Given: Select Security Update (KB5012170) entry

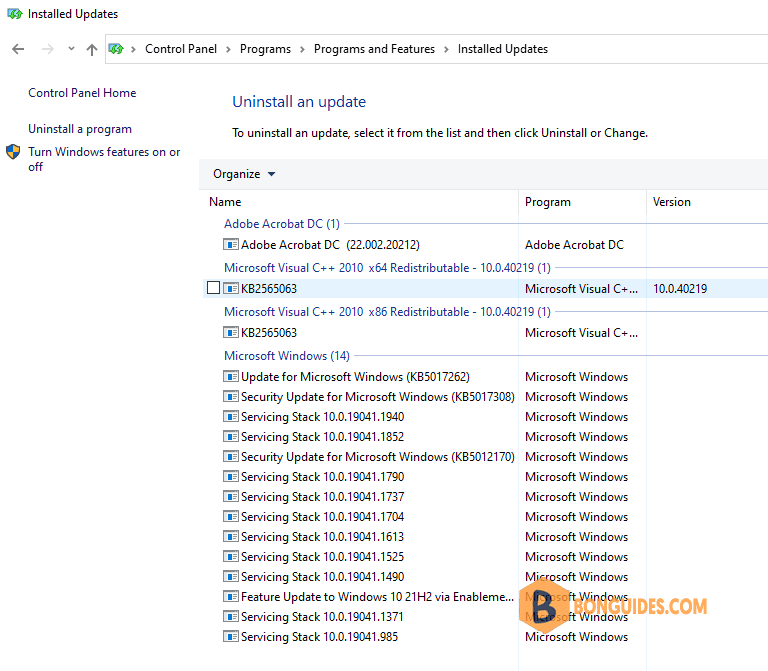Looking at the screenshot, I should coord(378,456).
